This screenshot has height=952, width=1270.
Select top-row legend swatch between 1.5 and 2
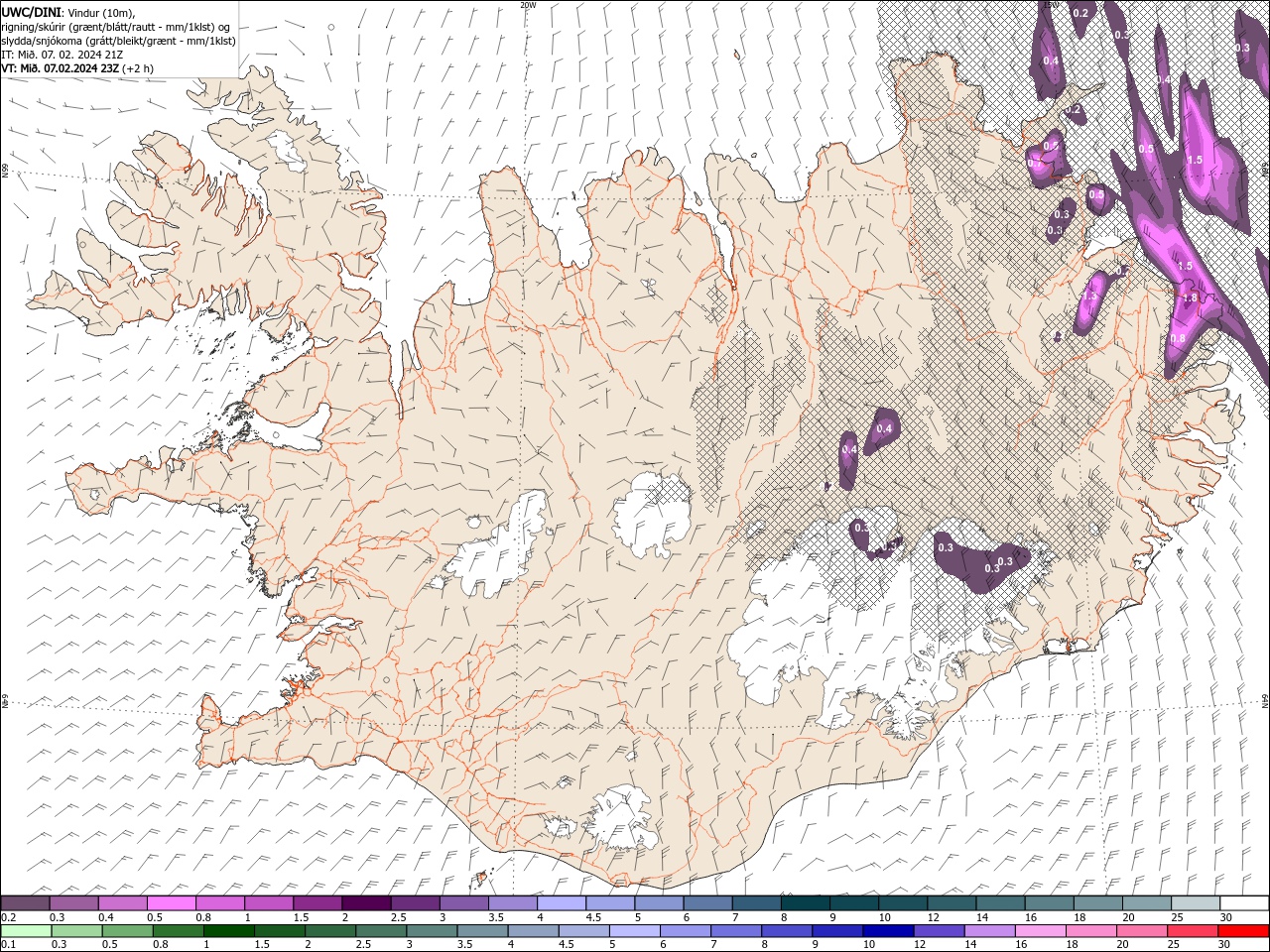point(317,903)
